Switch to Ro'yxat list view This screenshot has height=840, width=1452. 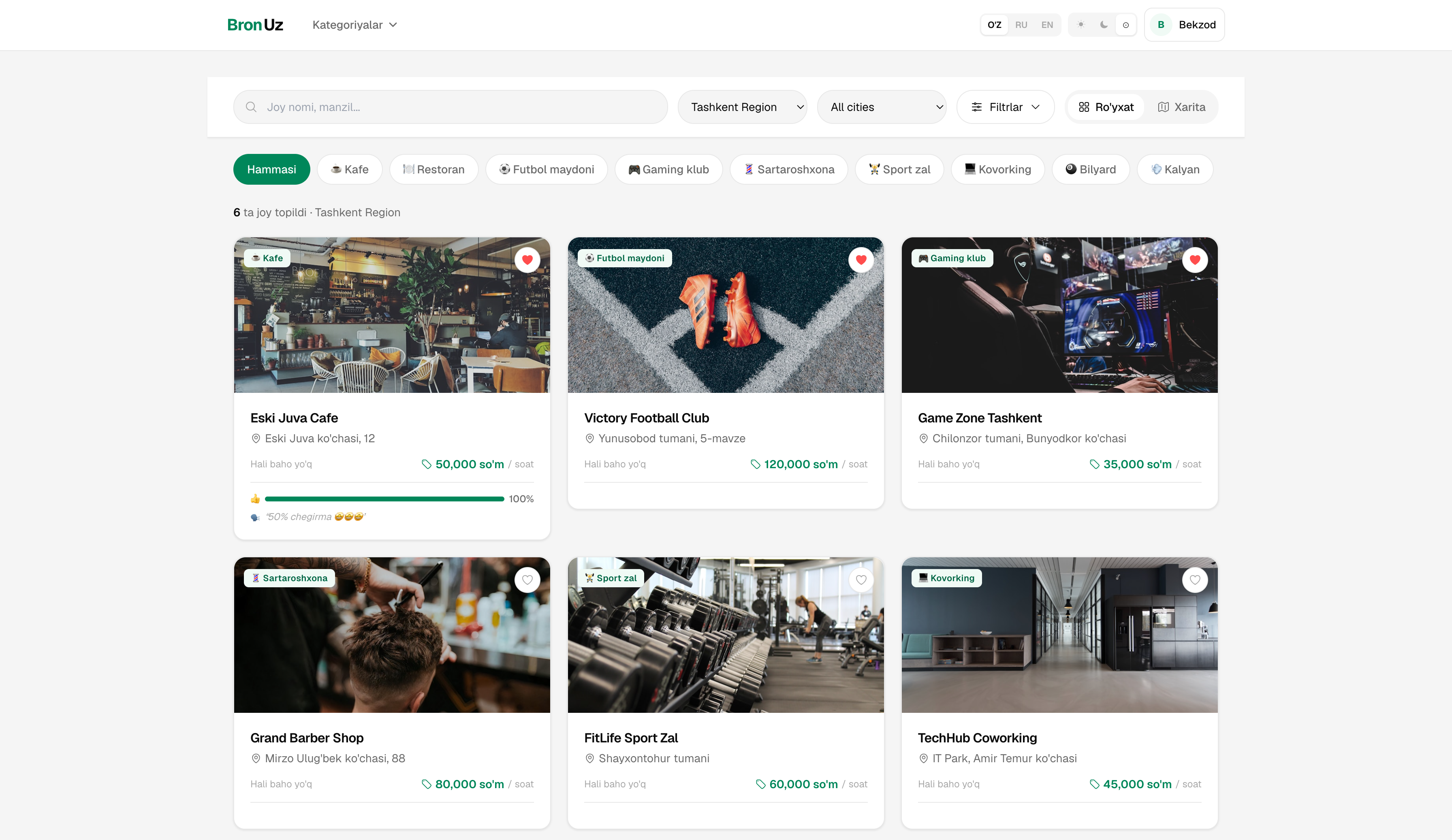(x=1106, y=107)
